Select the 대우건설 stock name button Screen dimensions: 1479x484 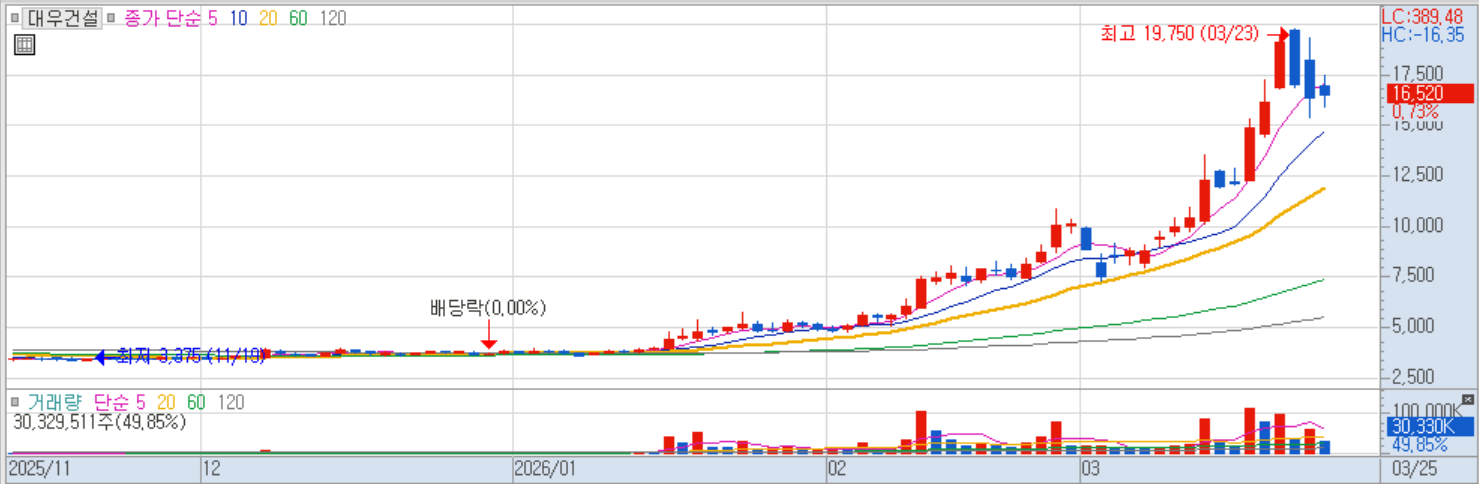(x=62, y=18)
